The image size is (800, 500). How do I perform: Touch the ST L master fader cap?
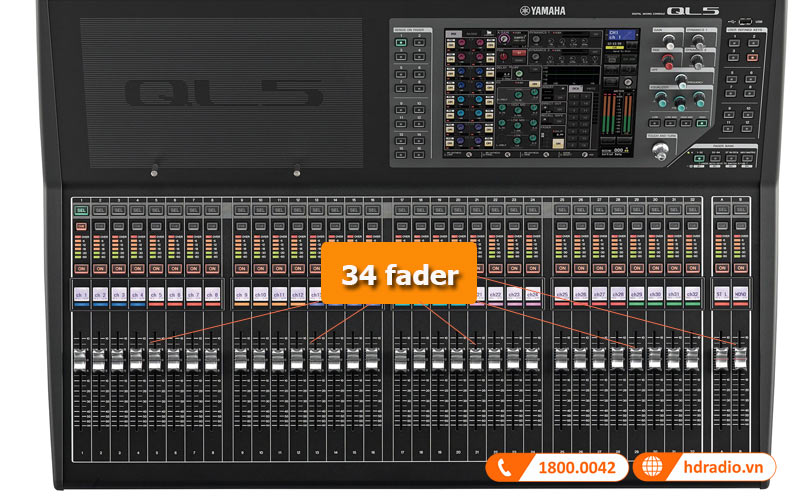click(721, 358)
